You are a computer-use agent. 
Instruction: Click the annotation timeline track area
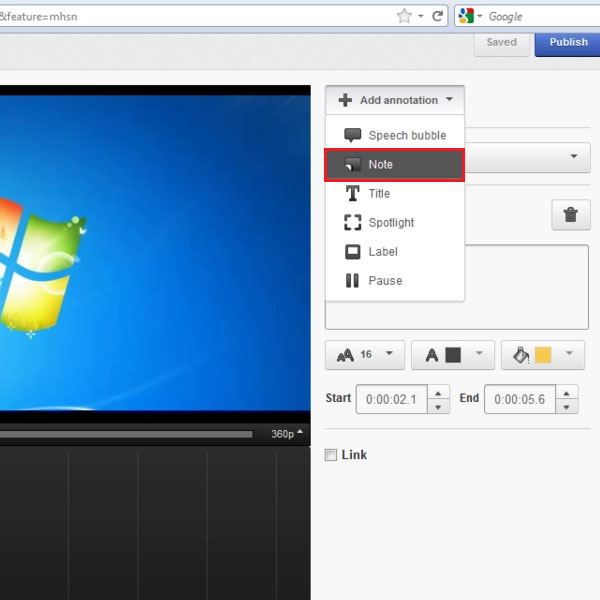155,524
